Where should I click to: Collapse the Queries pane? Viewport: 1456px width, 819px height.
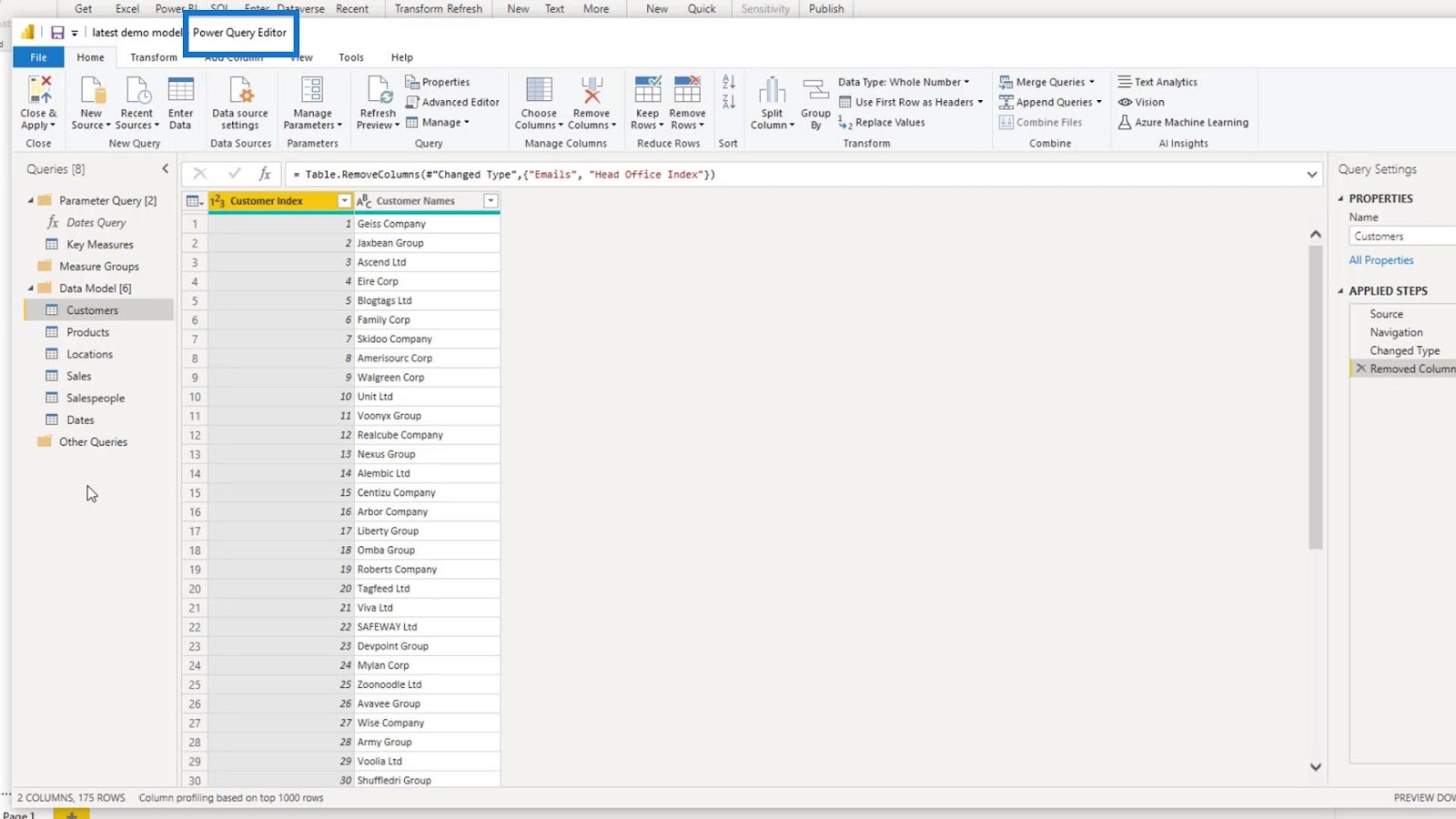tap(165, 168)
